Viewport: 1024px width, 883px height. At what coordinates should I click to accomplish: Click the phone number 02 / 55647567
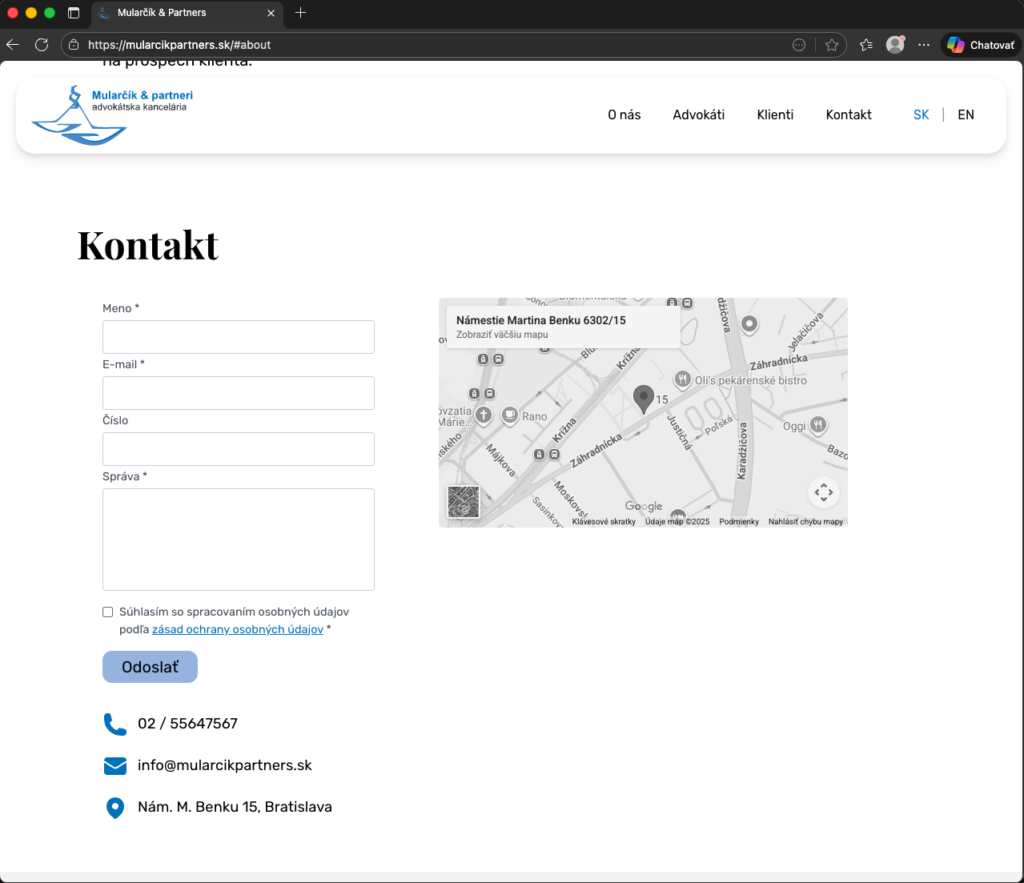tap(187, 724)
